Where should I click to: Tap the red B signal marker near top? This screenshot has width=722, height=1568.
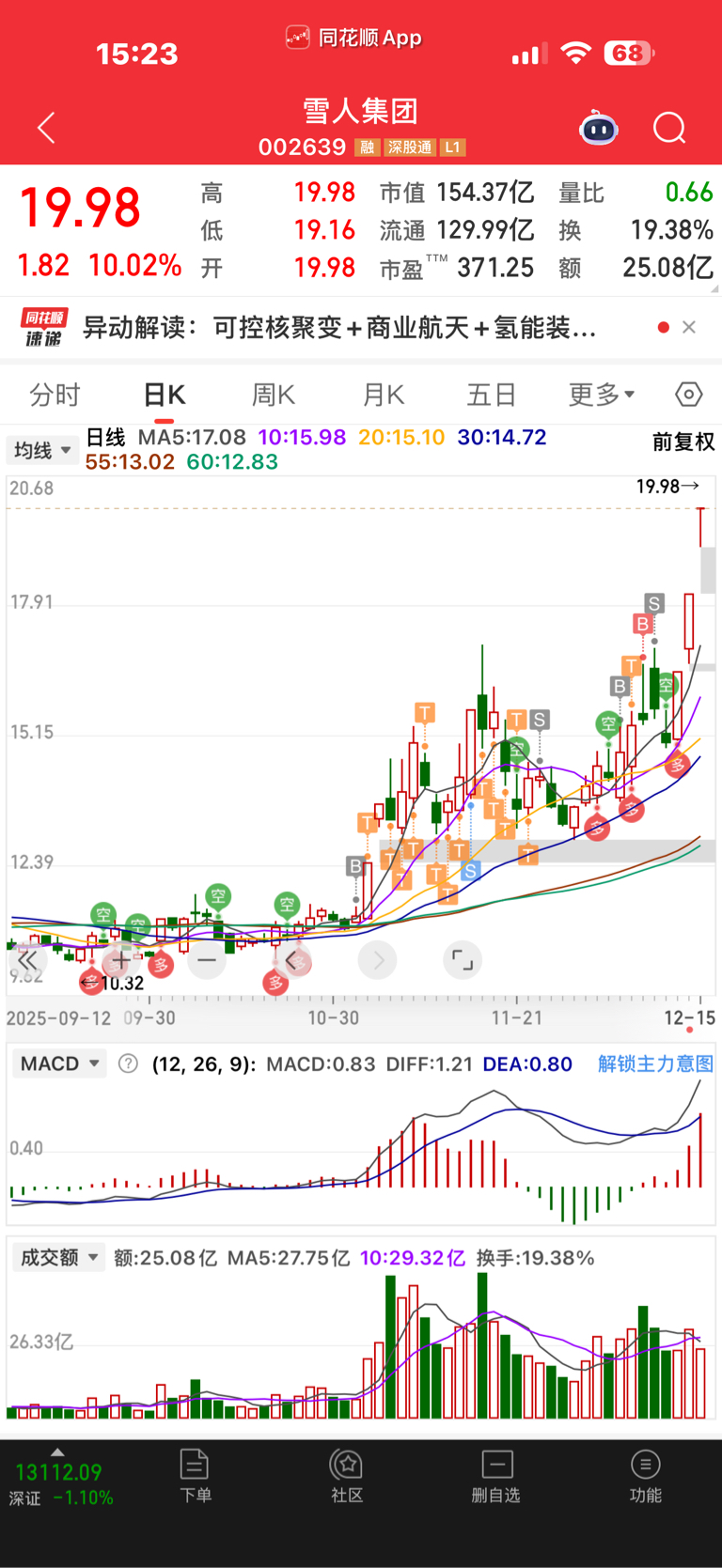pyautogui.click(x=643, y=624)
